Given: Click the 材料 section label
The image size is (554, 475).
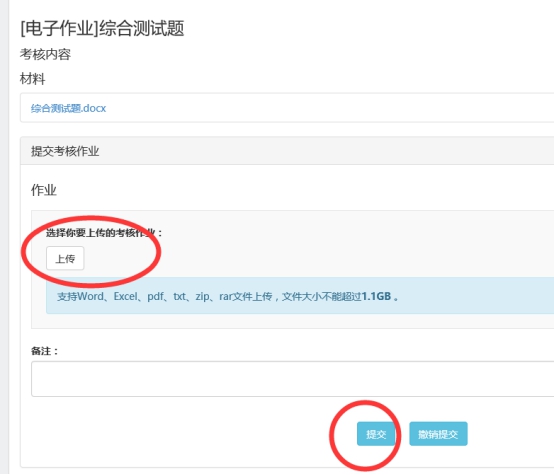Looking at the screenshot, I should click(33, 79).
